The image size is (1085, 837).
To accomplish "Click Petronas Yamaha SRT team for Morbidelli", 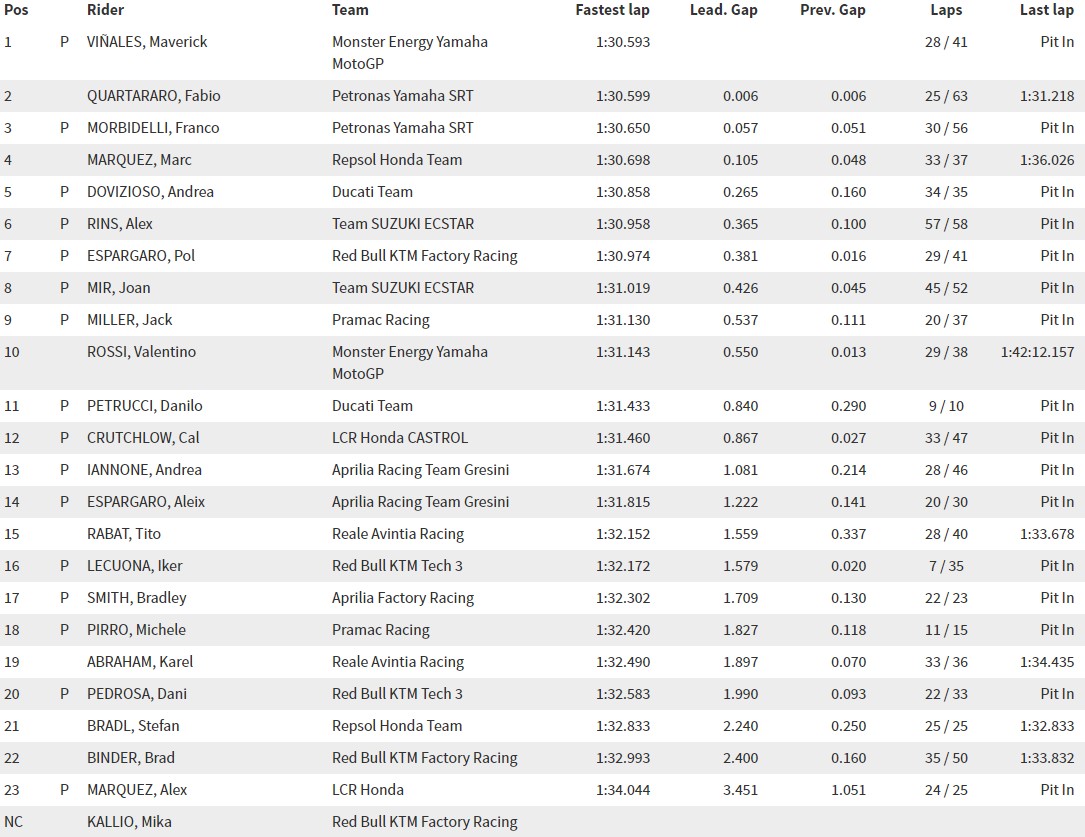I will tap(403, 128).
